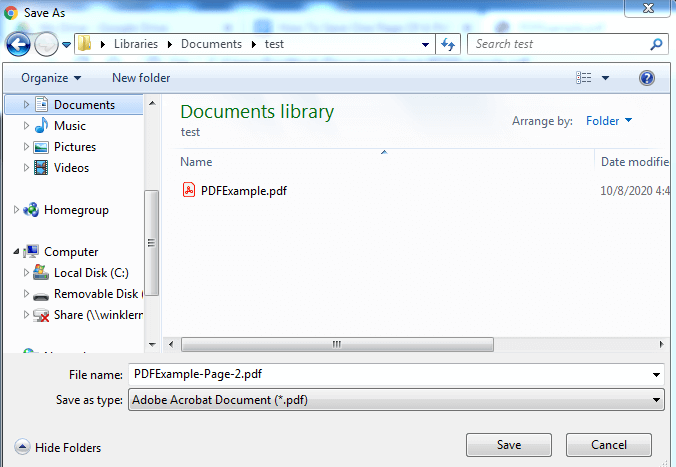Select Pictures library in sidebar

[x=75, y=147]
